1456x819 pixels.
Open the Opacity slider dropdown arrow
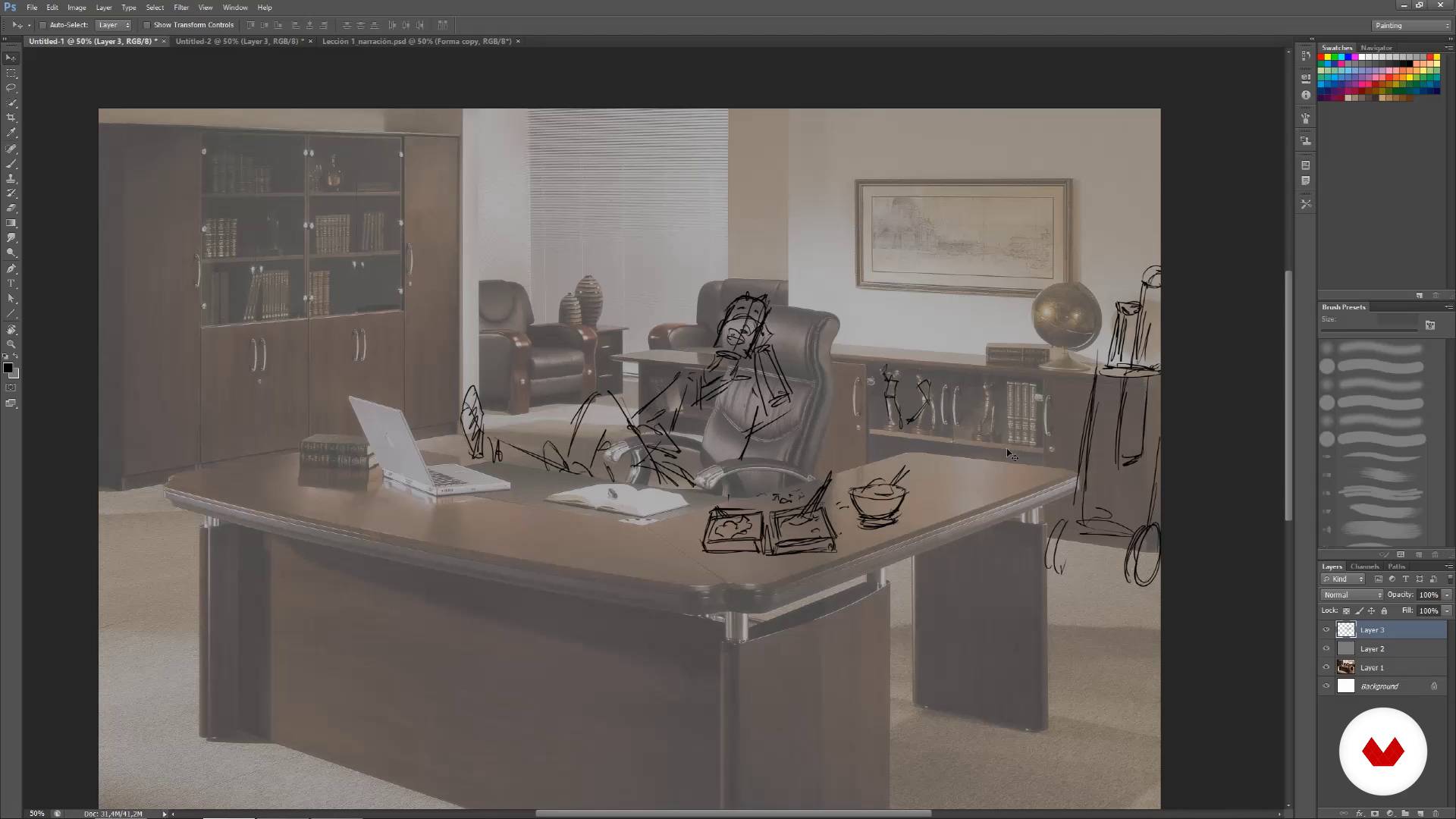[1447, 595]
